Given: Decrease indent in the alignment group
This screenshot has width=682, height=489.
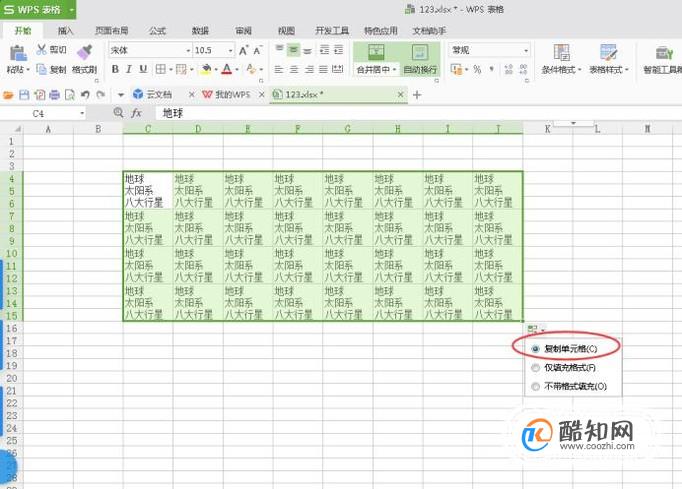Looking at the screenshot, I should point(324,50).
